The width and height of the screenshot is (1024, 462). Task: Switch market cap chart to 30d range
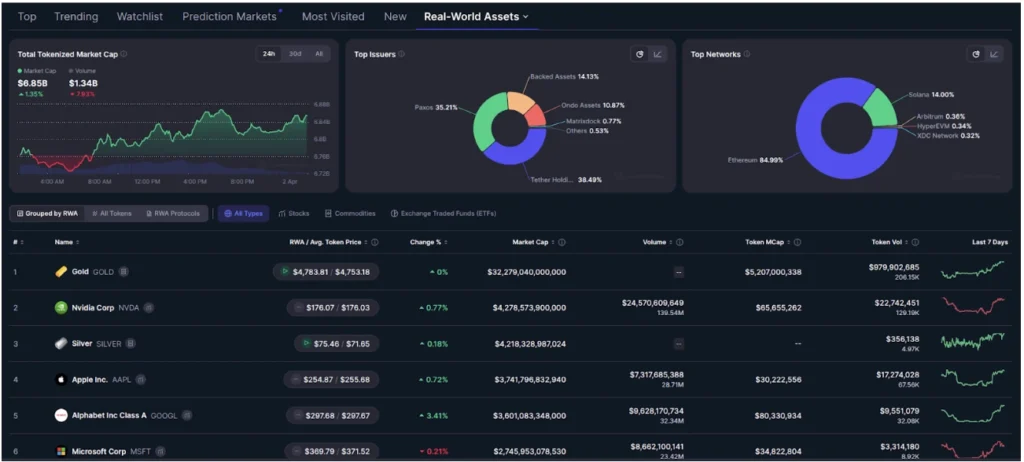295,54
